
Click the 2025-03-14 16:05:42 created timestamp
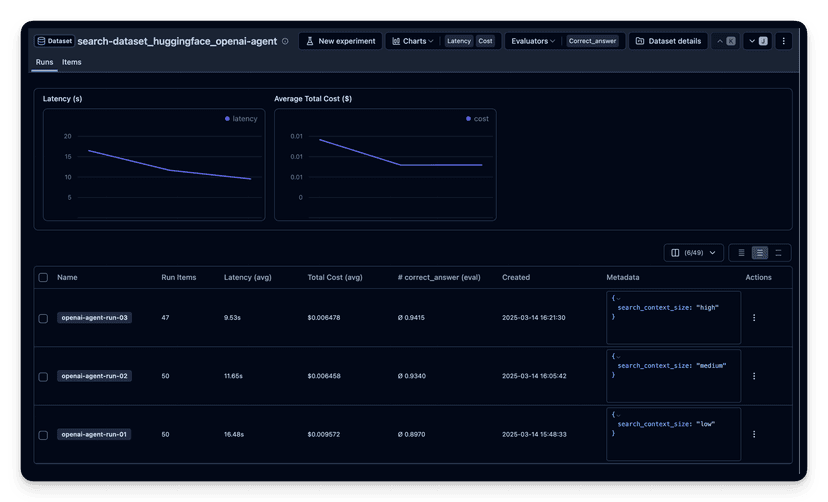click(x=534, y=376)
